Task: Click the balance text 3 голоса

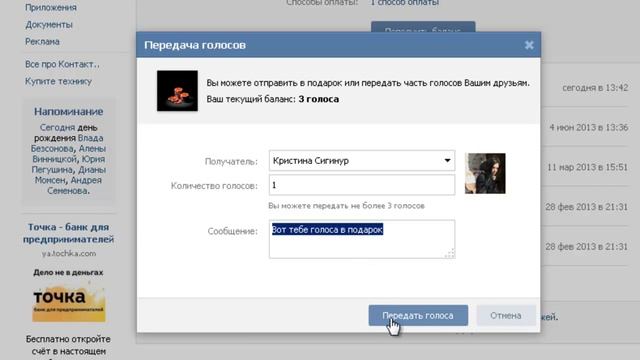Action: tap(318, 99)
